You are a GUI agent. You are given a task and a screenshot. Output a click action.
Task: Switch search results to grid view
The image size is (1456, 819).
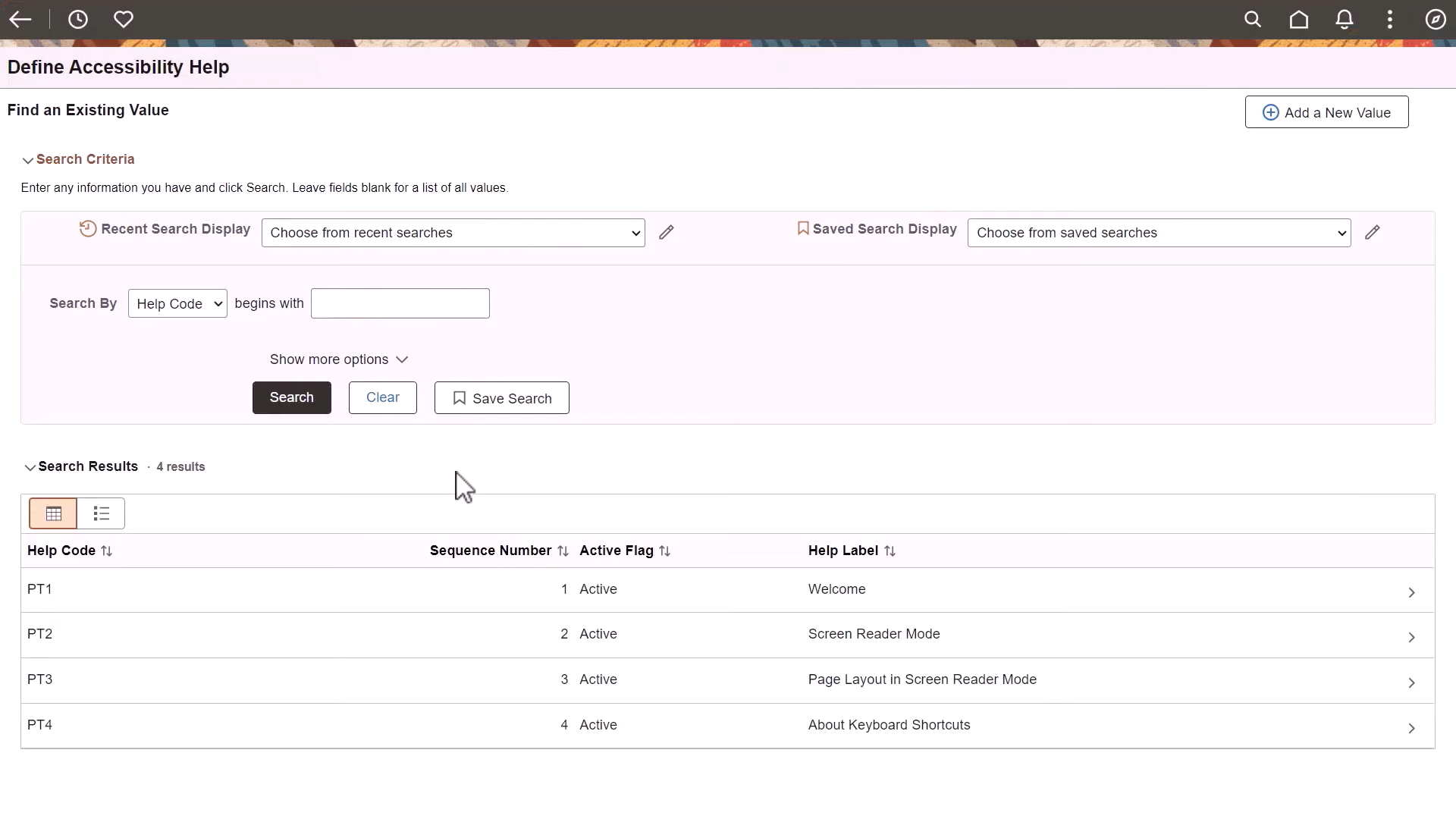pyautogui.click(x=52, y=513)
